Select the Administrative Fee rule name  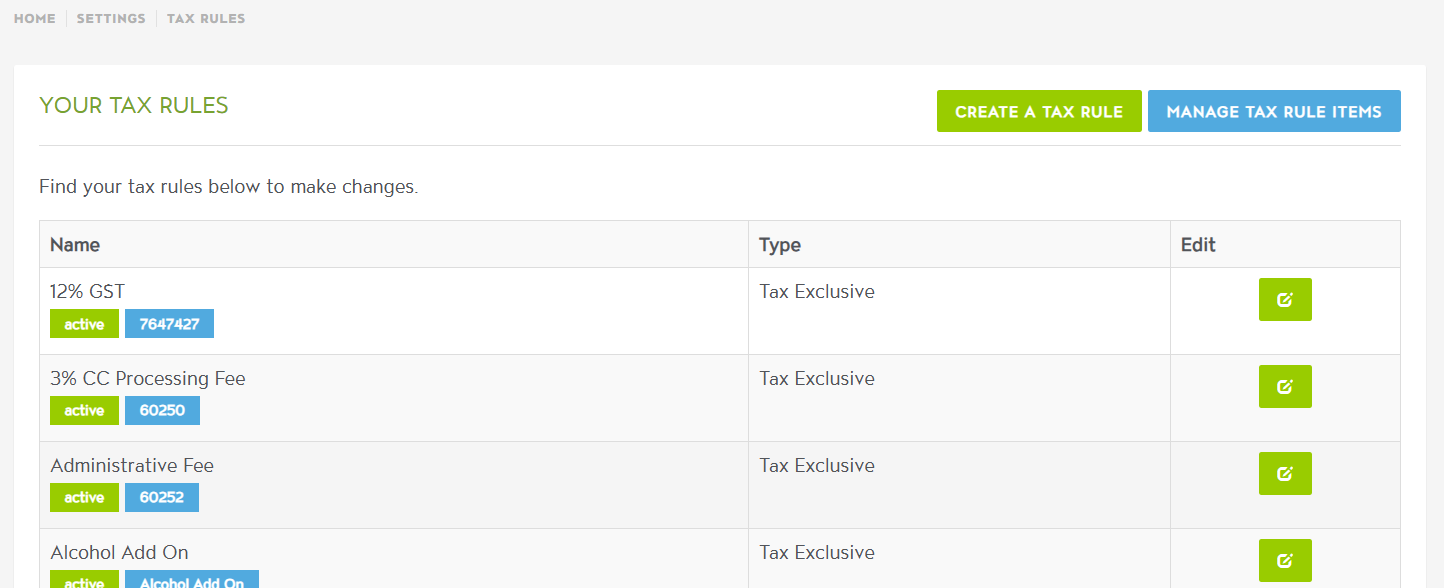132,466
